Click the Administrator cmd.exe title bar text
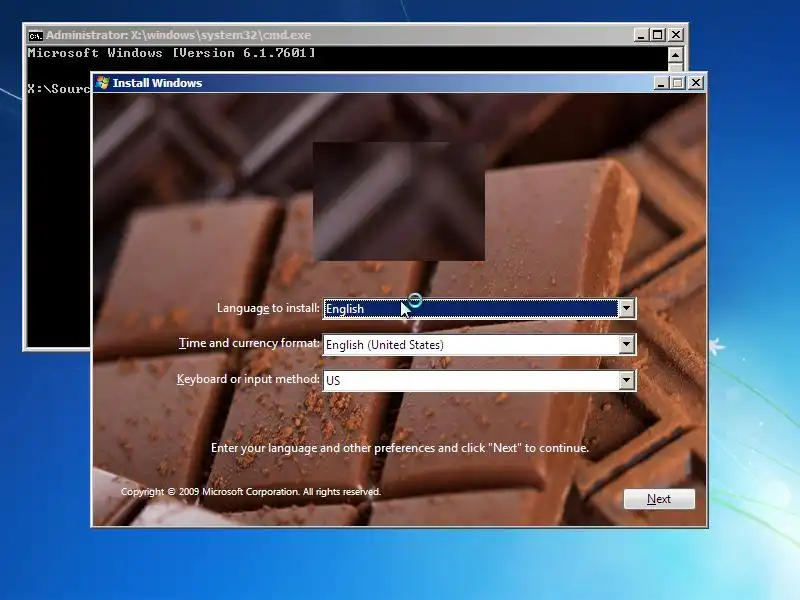This screenshot has width=800, height=600. 179,35
